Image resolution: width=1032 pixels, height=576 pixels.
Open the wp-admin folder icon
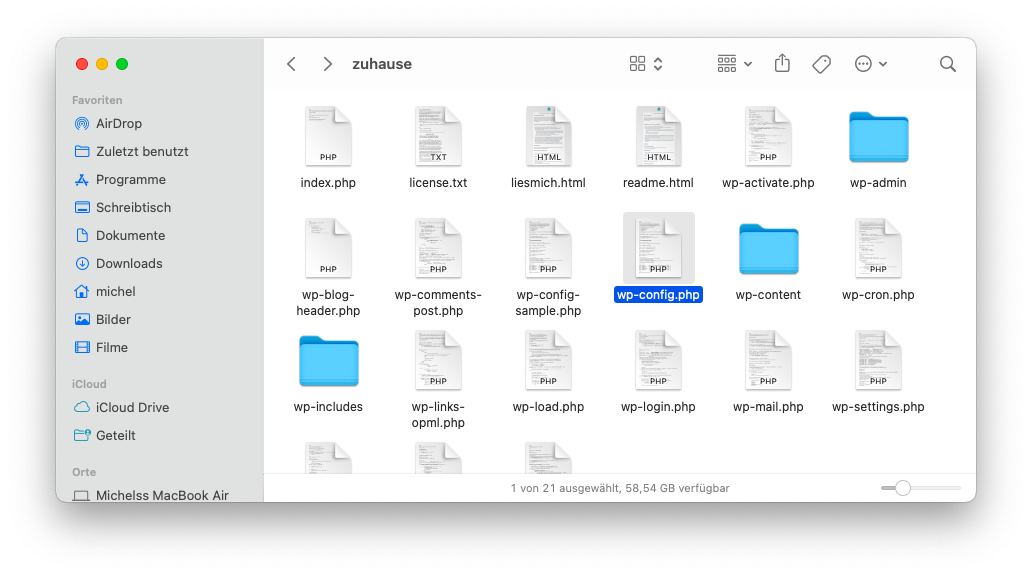(x=878, y=137)
